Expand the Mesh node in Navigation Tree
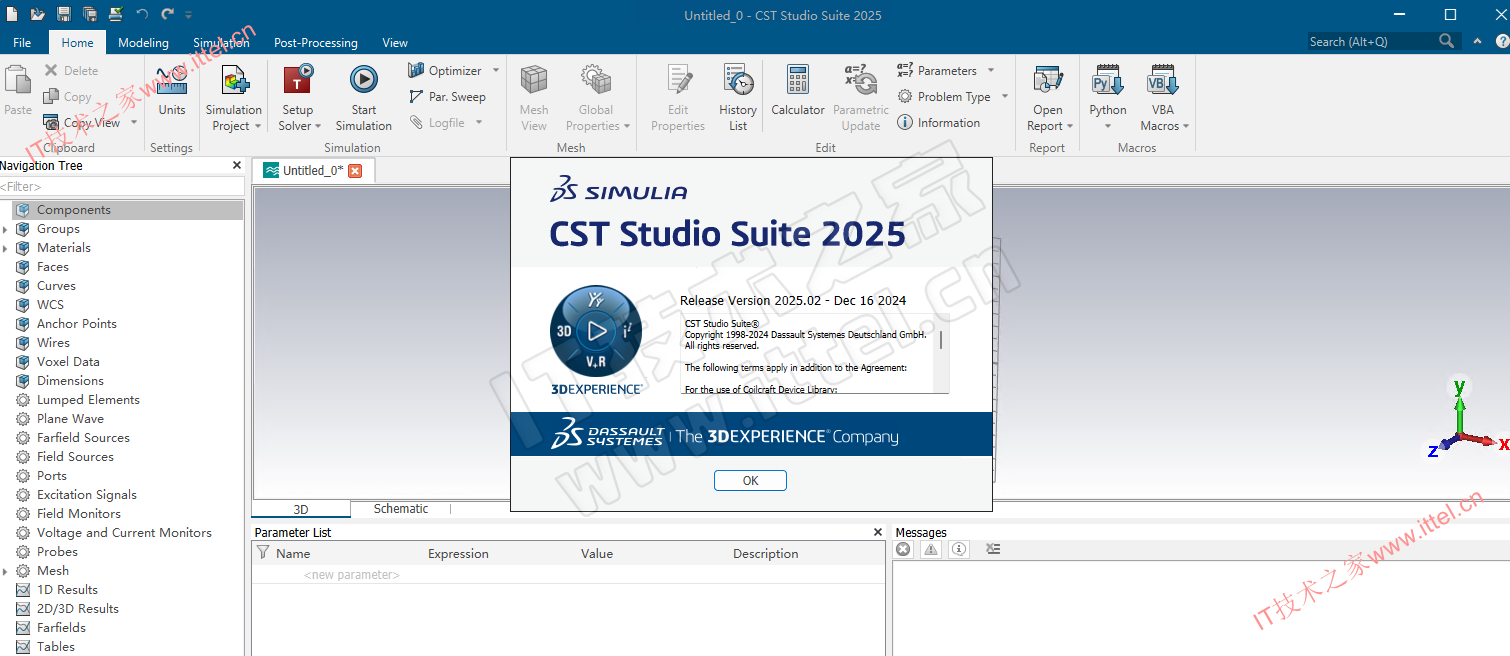The height and width of the screenshot is (656, 1510). pos(6,571)
